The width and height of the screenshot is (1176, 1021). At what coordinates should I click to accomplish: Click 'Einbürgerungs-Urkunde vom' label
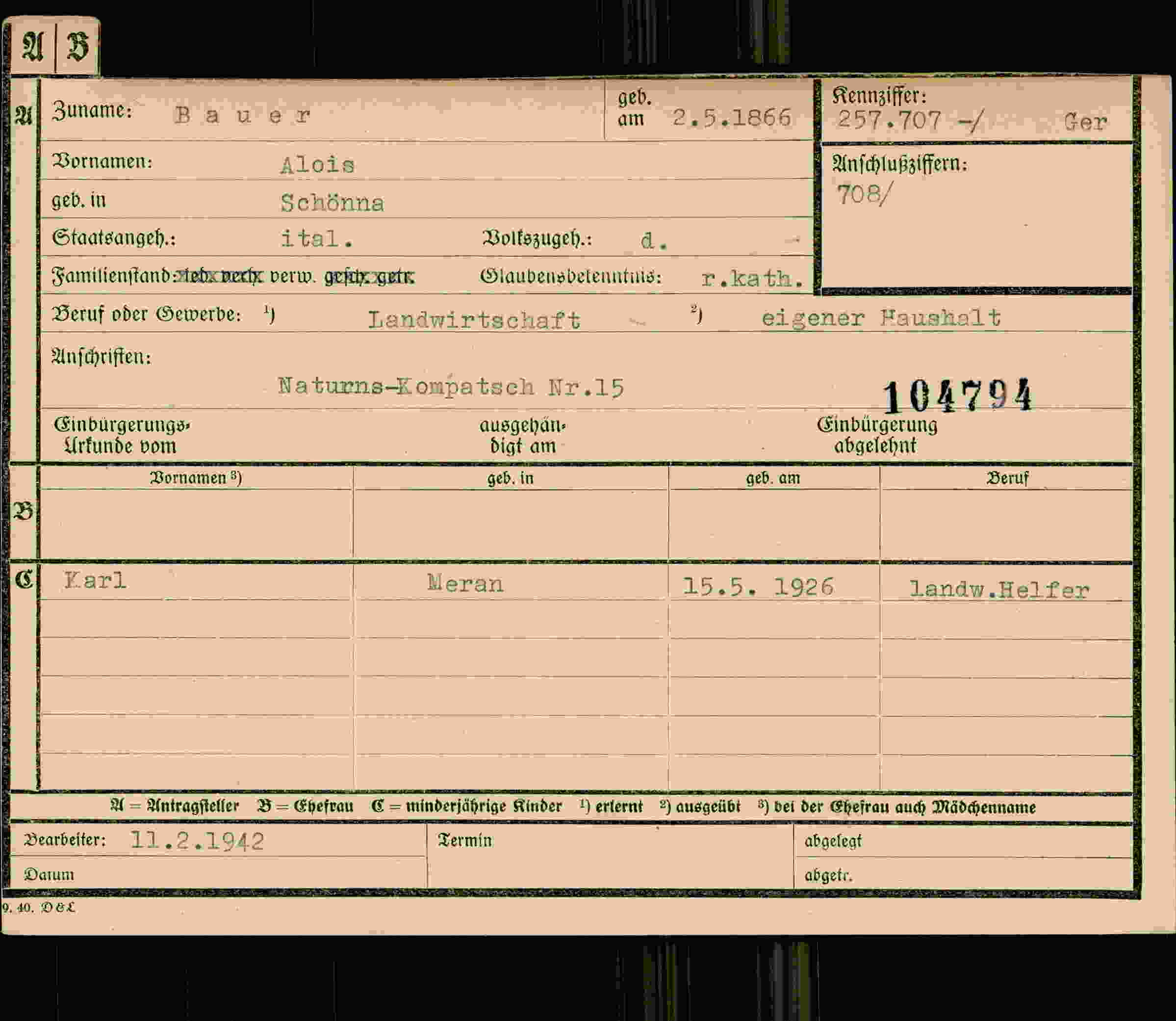pos(122,435)
